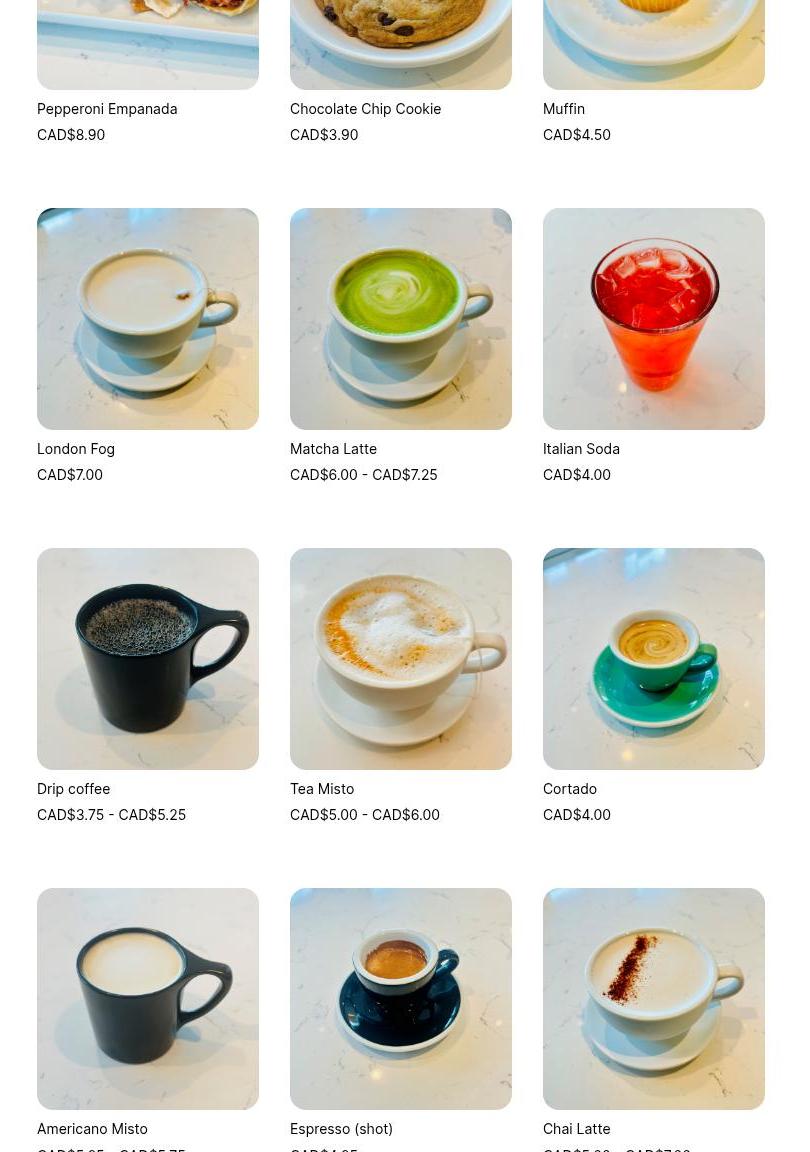Viewport: 810px width, 1152px height.
Task: Click the Pepperoni Empanada title link
Action: click(107, 109)
